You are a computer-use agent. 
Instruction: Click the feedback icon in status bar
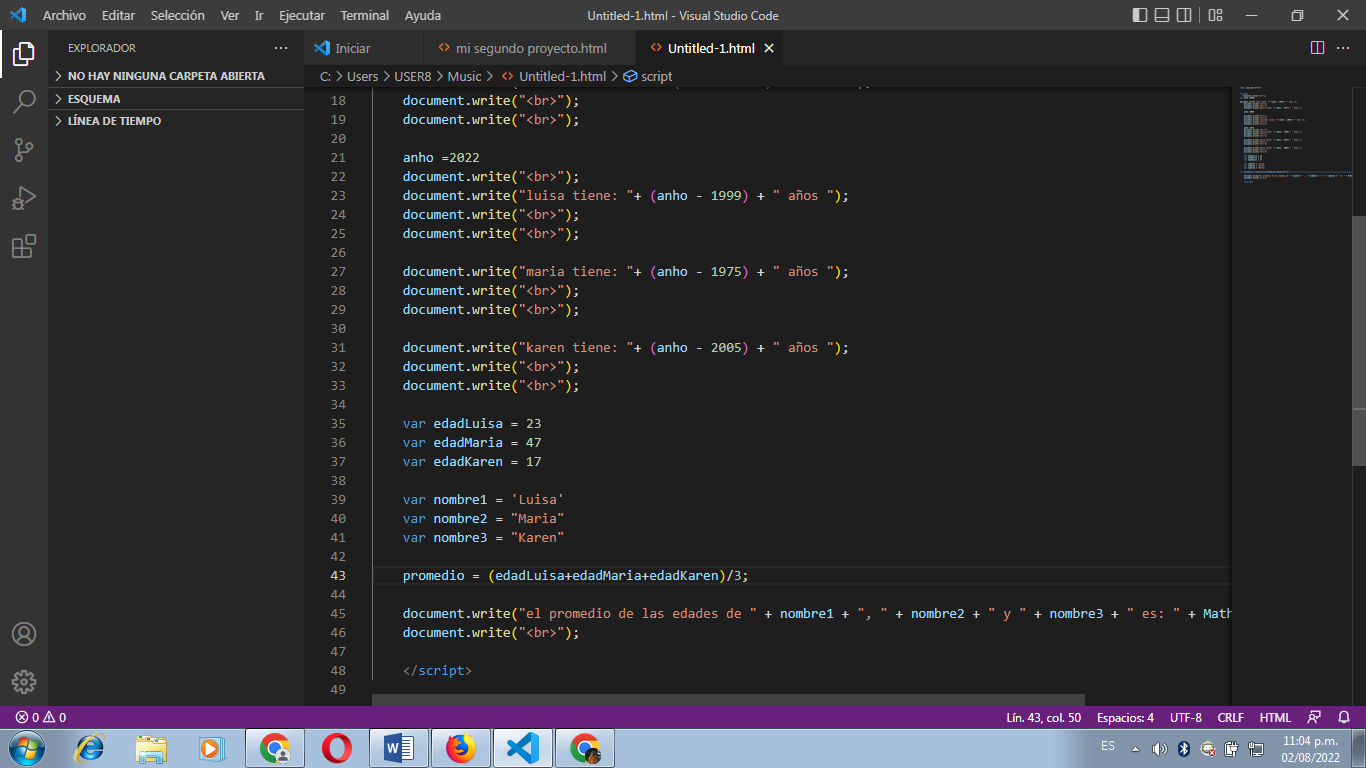pyautogui.click(x=1314, y=717)
